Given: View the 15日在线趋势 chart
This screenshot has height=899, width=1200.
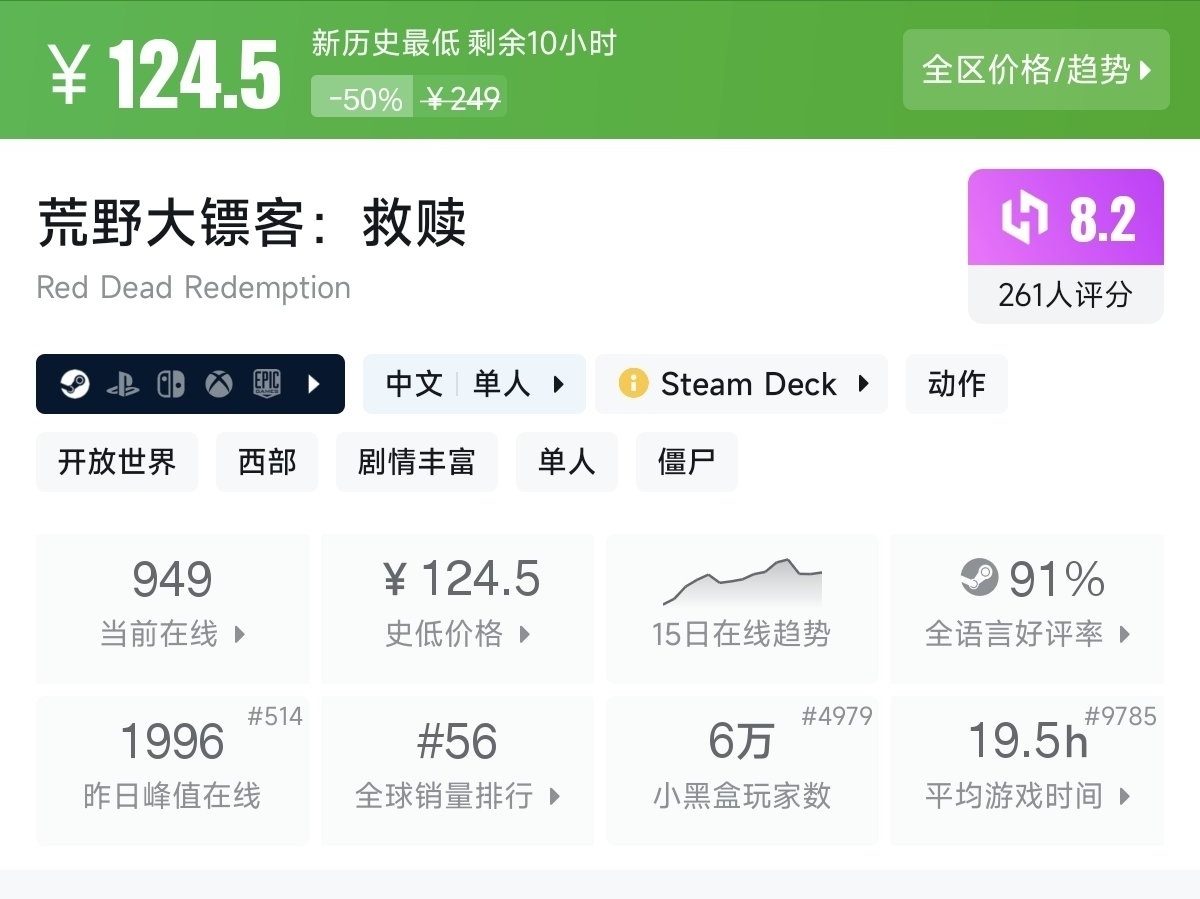Looking at the screenshot, I should (742, 608).
